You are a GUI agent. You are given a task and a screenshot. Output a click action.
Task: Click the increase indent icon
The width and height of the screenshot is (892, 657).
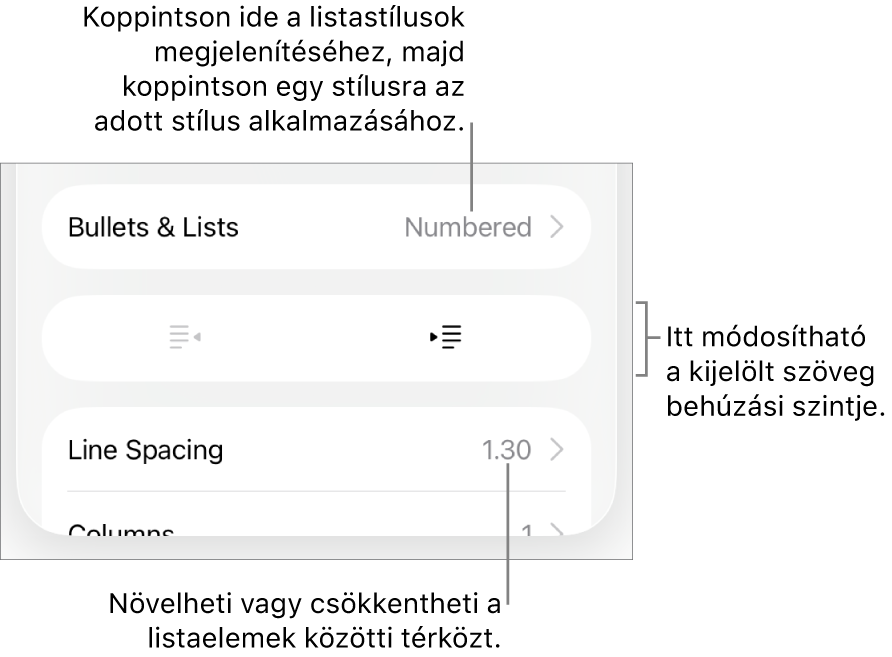(446, 338)
